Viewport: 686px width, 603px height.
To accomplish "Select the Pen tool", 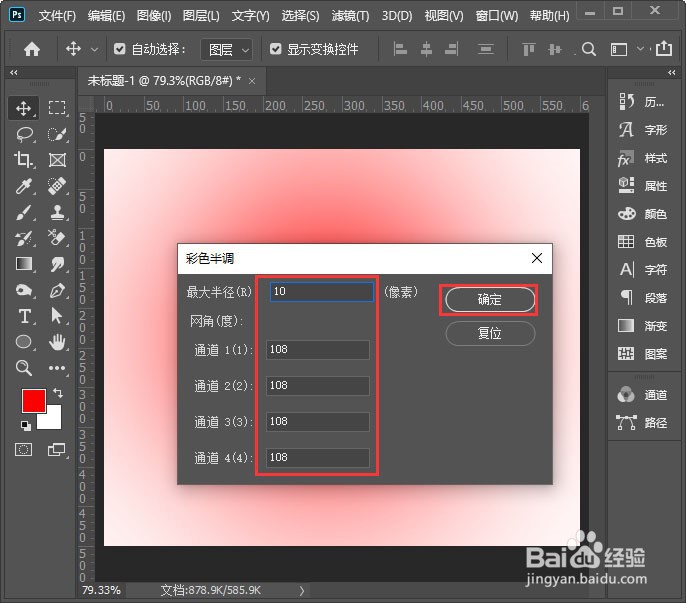I will pyautogui.click(x=57, y=290).
